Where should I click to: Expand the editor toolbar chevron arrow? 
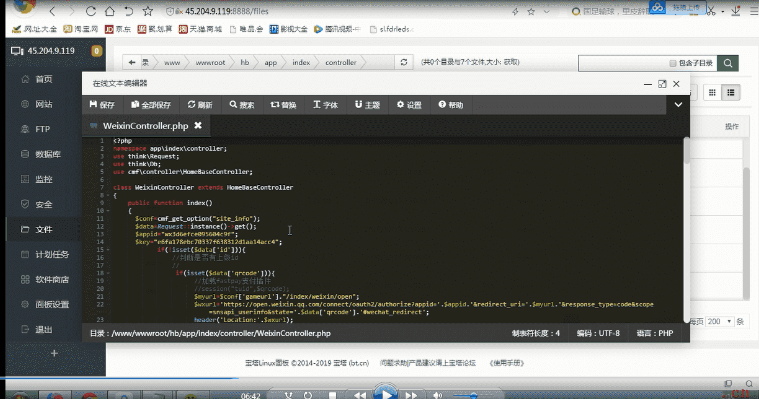click(678, 105)
